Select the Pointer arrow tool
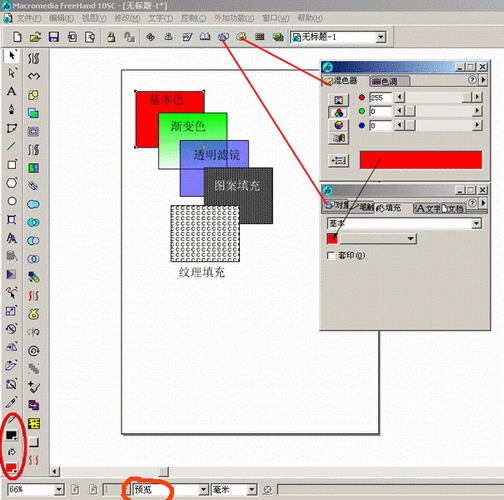Screen dimensions: 504x500 coord(12,55)
